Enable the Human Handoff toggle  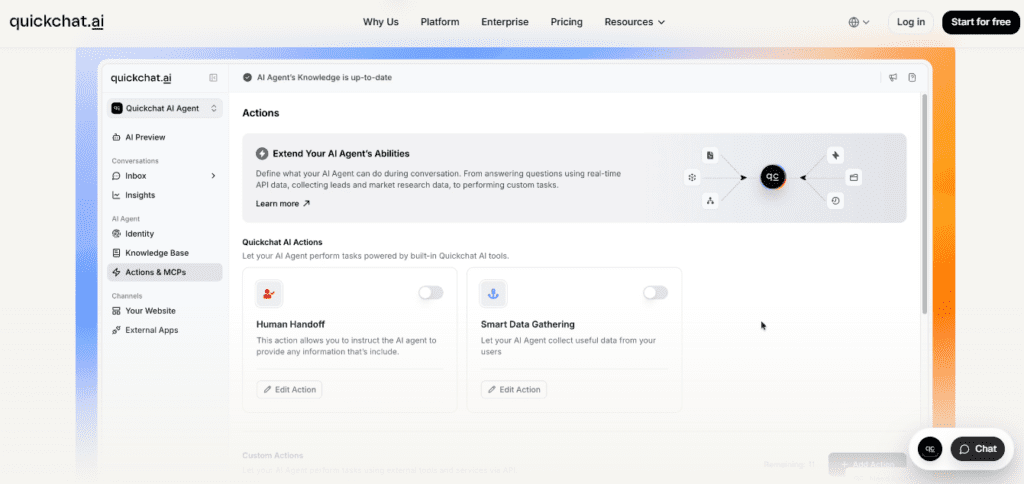[431, 293]
